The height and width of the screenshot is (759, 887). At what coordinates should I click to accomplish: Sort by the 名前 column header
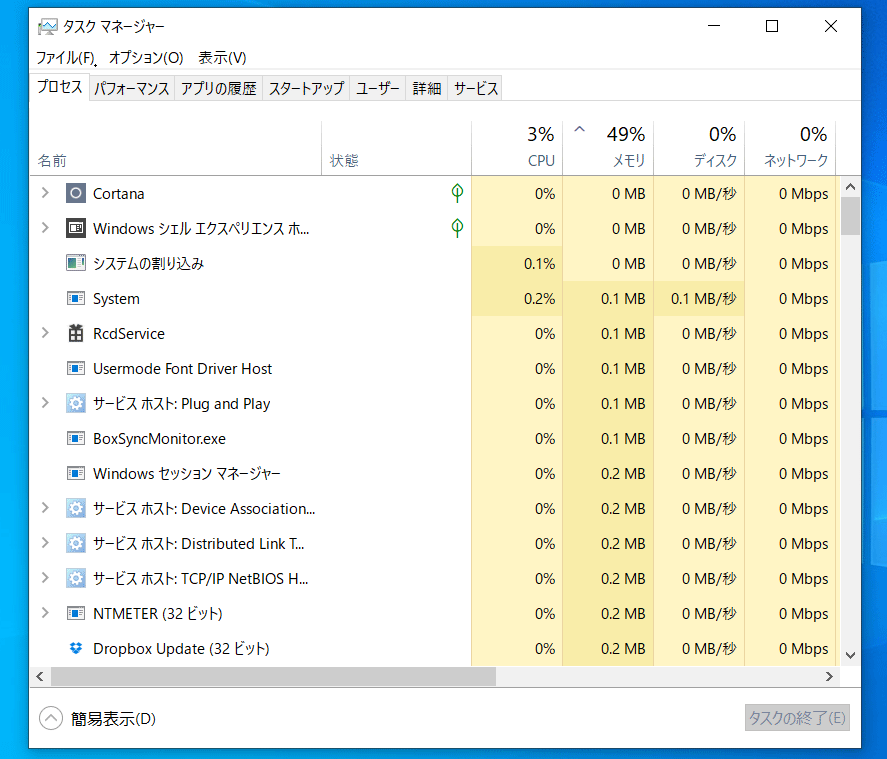click(x=175, y=148)
